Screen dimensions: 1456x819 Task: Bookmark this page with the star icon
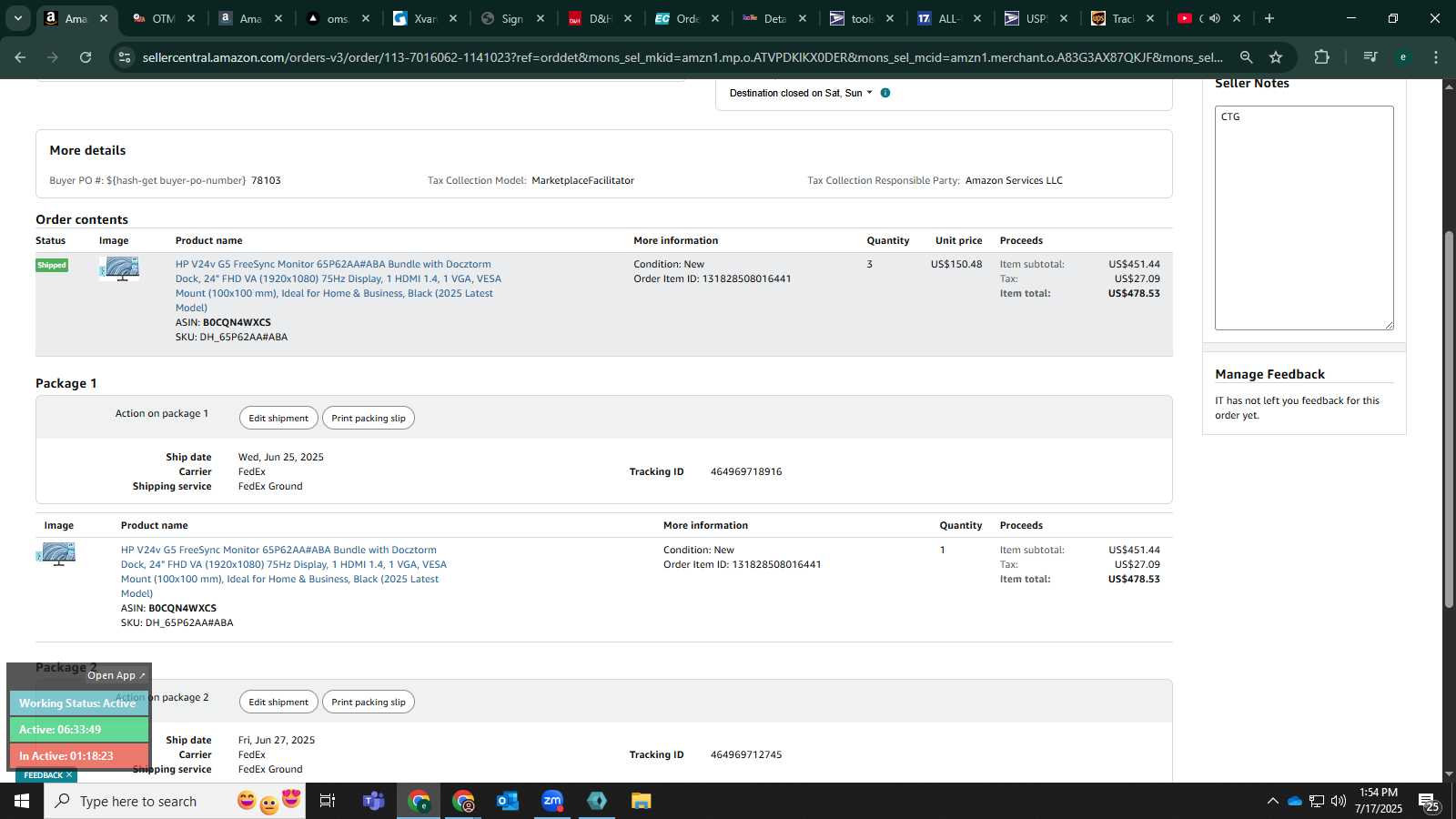(x=1276, y=57)
